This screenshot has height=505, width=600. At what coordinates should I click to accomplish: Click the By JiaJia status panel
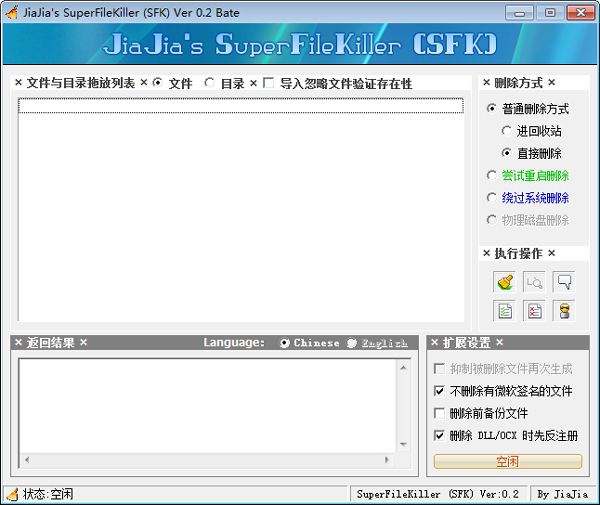pyautogui.click(x=562, y=494)
